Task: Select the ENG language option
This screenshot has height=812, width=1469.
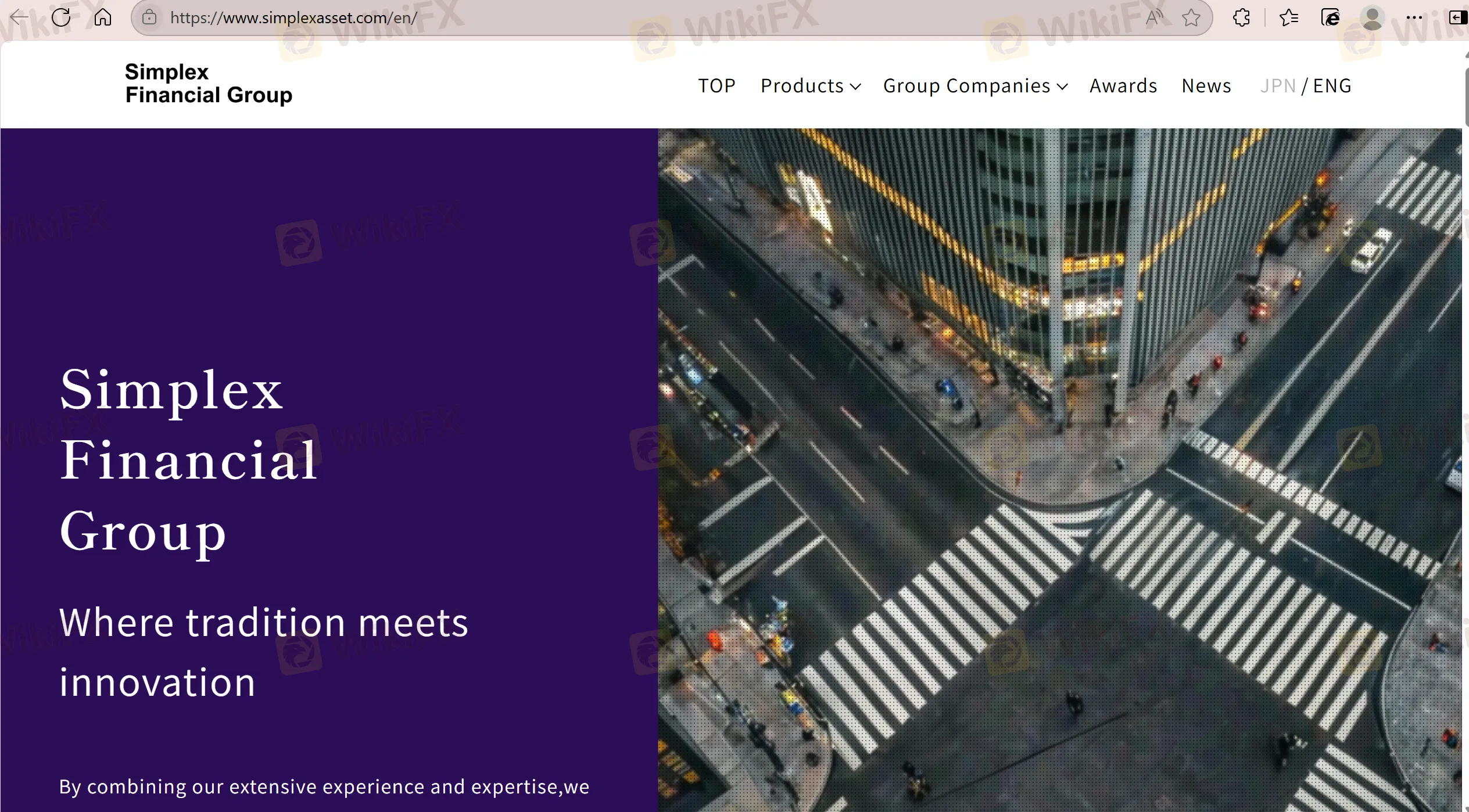Action: point(1332,86)
